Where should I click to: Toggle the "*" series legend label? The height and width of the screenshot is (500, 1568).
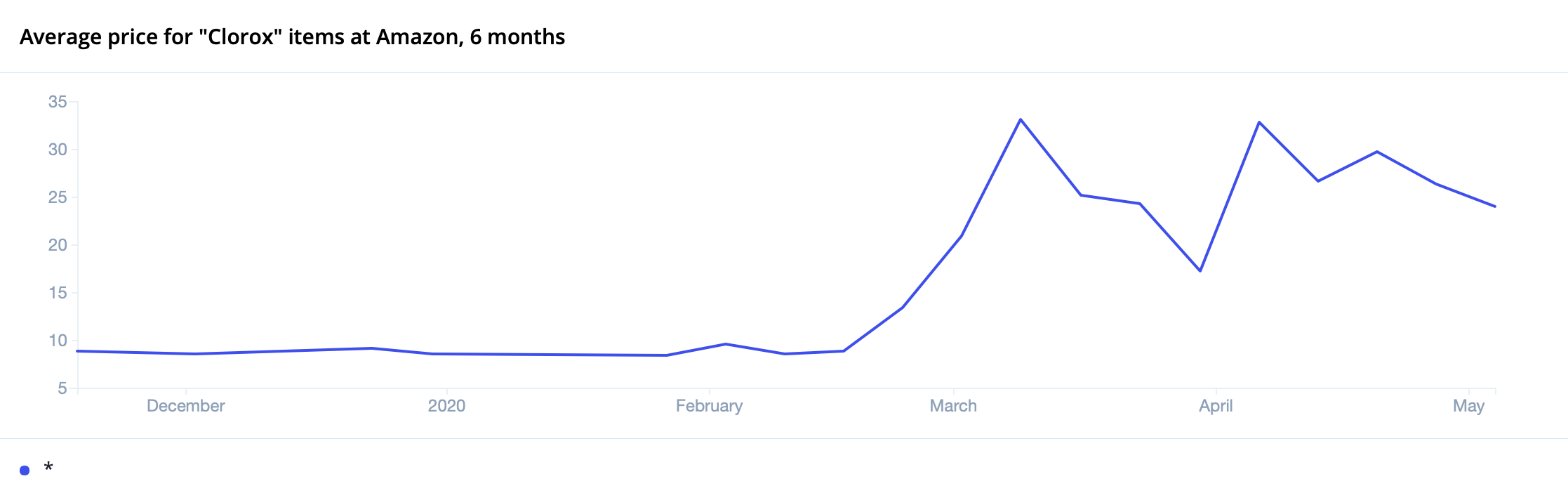48,468
